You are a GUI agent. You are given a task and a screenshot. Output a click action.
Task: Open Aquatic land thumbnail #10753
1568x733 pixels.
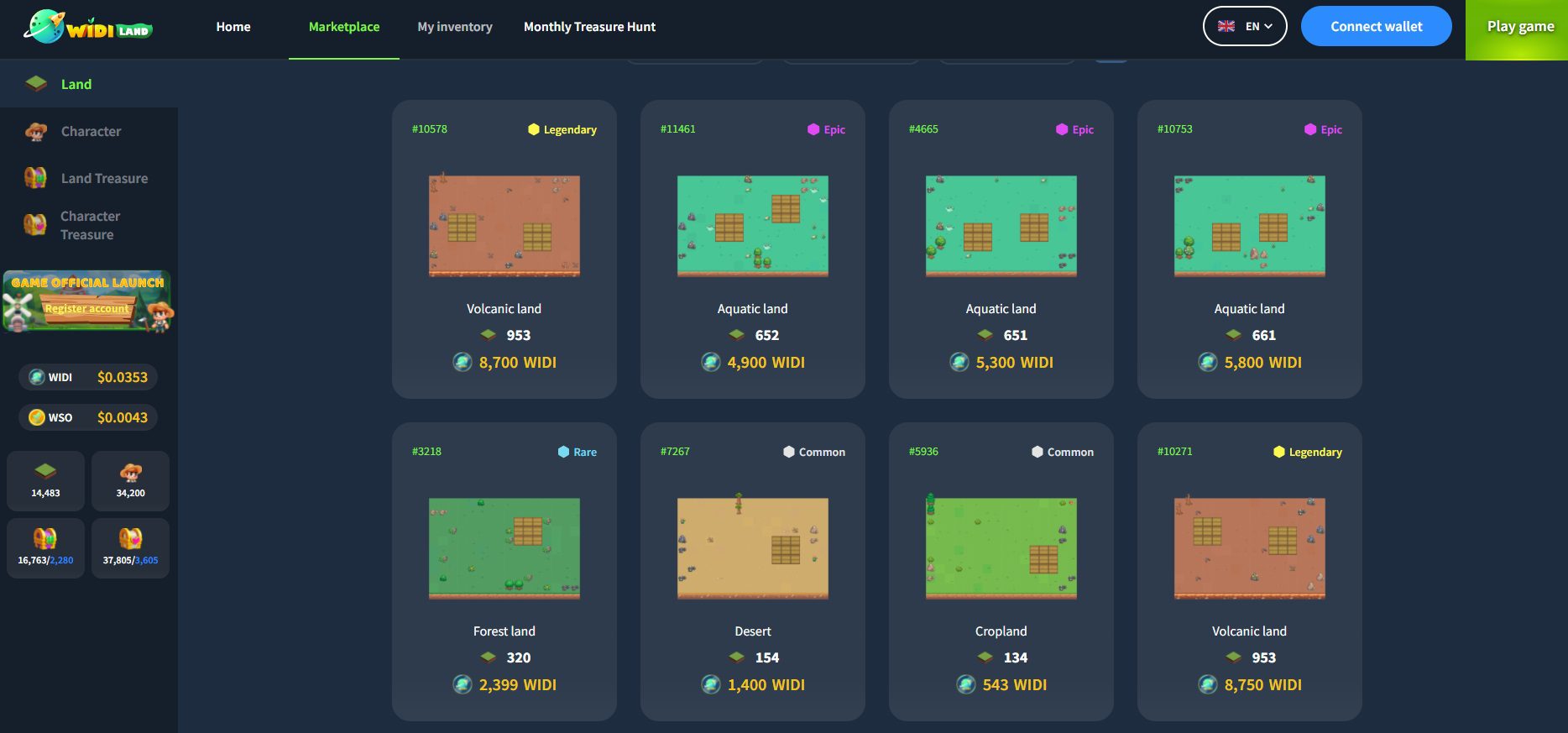pos(1250,226)
